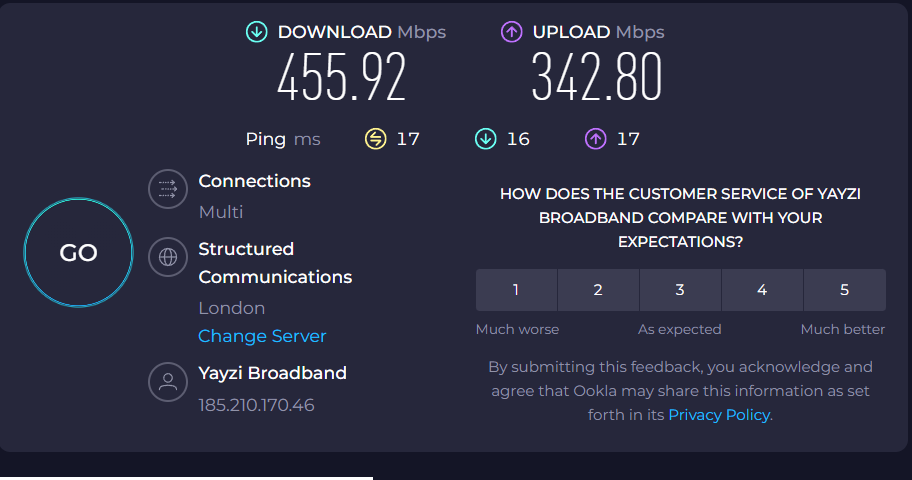Open the Change Server link

tap(262, 336)
